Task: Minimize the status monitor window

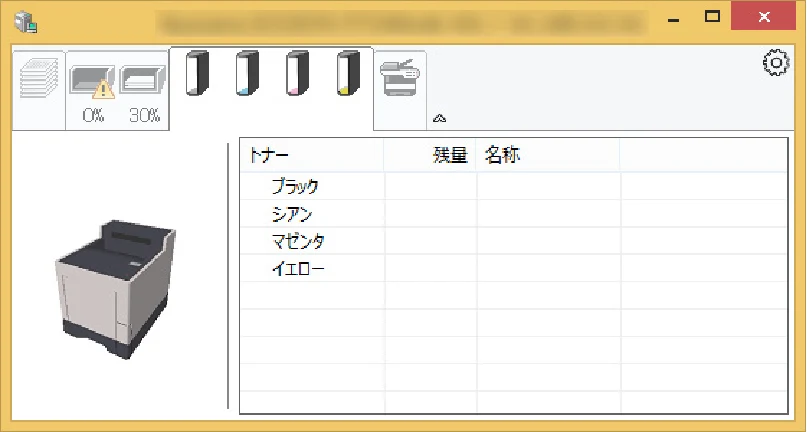Action: click(673, 19)
